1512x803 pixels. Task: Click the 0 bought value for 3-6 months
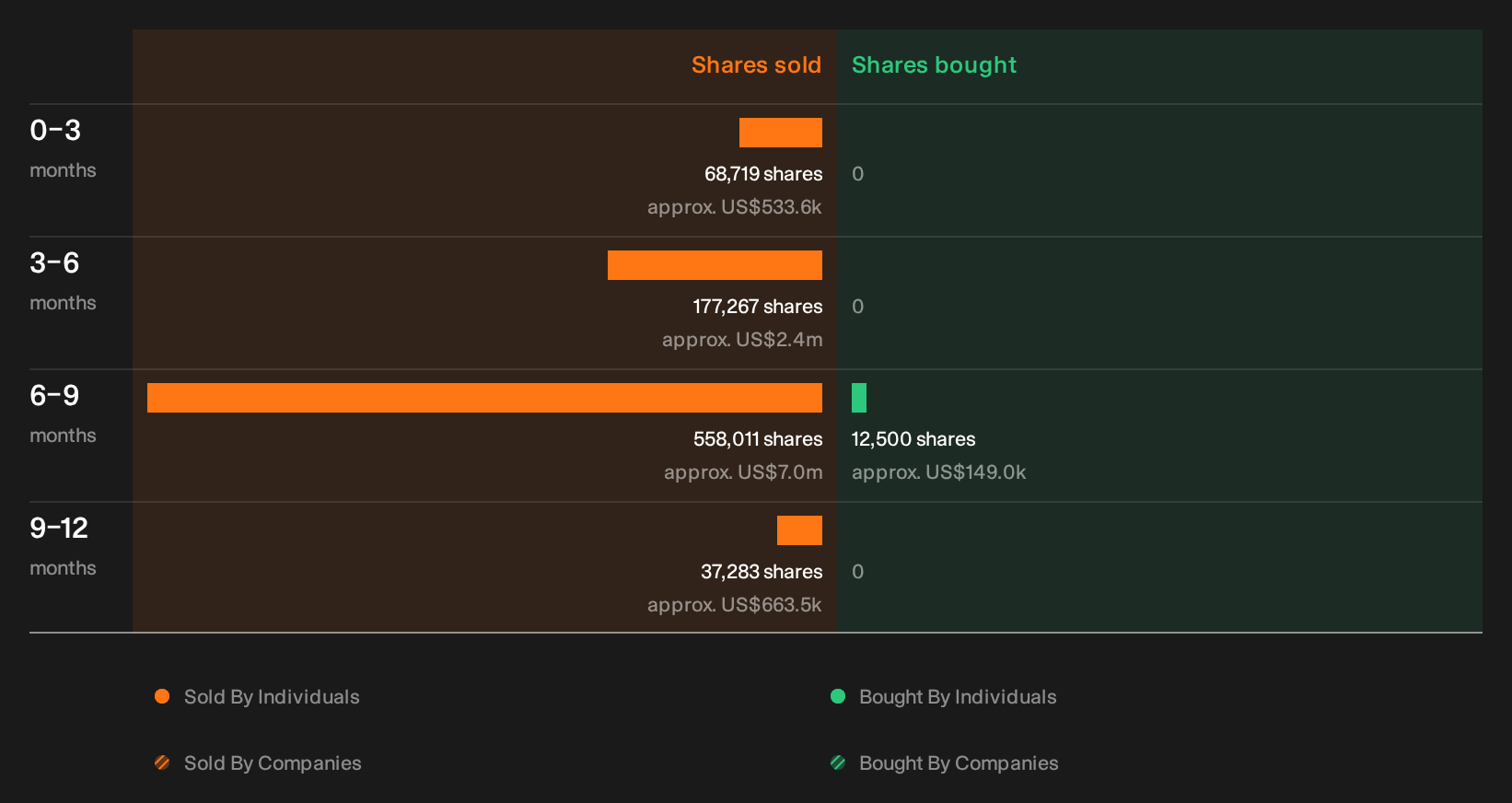[x=858, y=307]
